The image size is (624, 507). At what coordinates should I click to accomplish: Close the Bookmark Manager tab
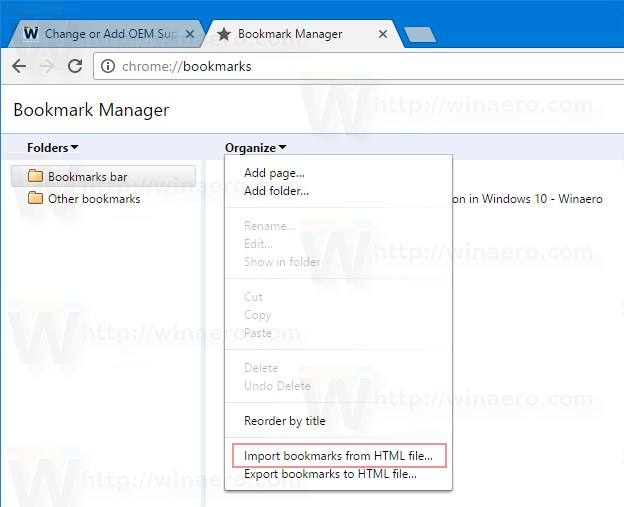pyautogui.click(x=383, y=34)
